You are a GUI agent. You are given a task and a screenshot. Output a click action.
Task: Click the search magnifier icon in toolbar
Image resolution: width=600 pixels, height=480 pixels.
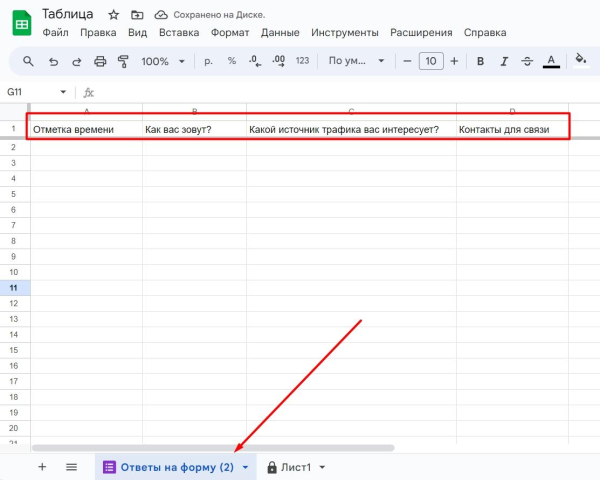tap(27, 61)
